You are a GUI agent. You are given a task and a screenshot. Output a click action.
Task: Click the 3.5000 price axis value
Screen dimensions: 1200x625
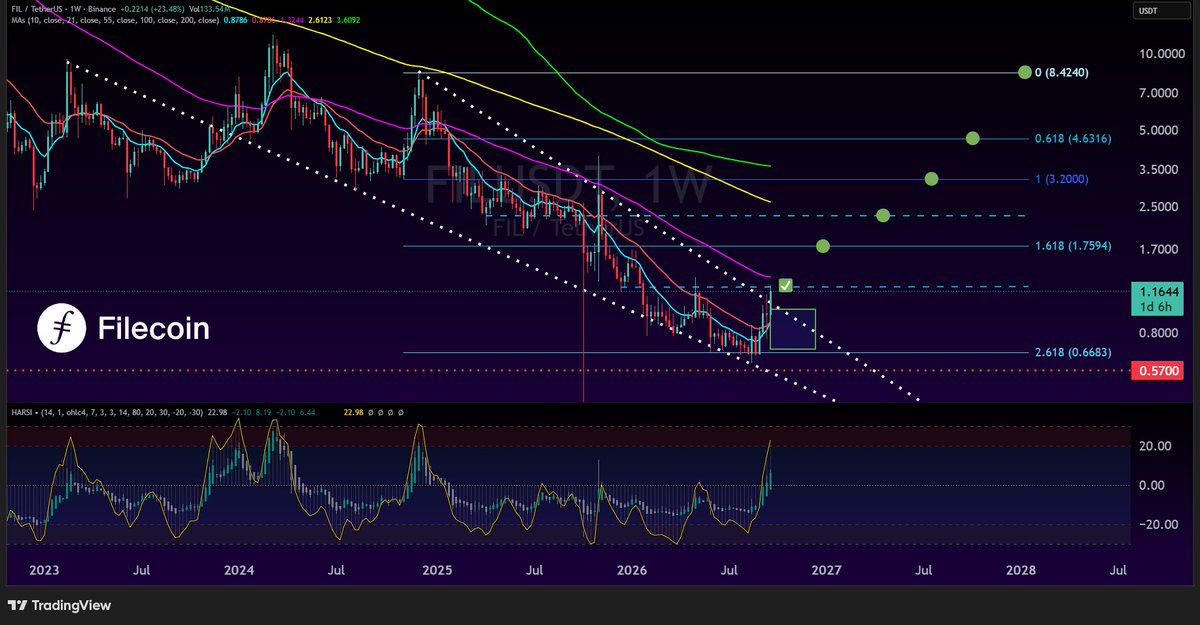coord(1160,170)
